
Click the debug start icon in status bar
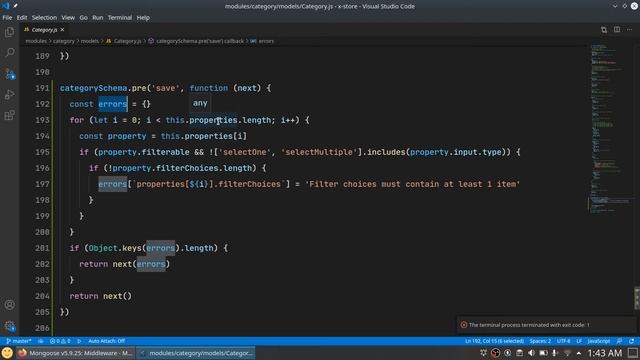[x=79, y=341]
